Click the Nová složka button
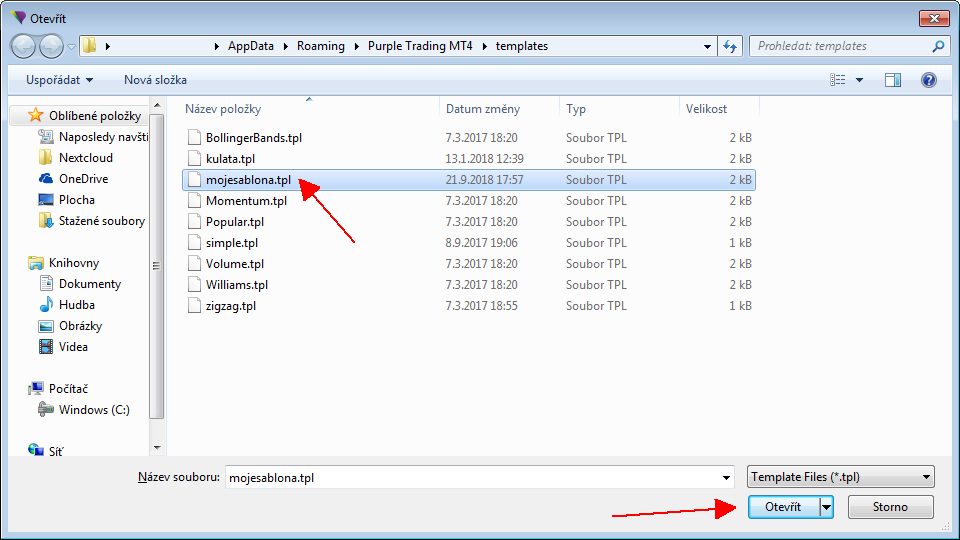Screen dimensions: 960x540 (156, 80)
